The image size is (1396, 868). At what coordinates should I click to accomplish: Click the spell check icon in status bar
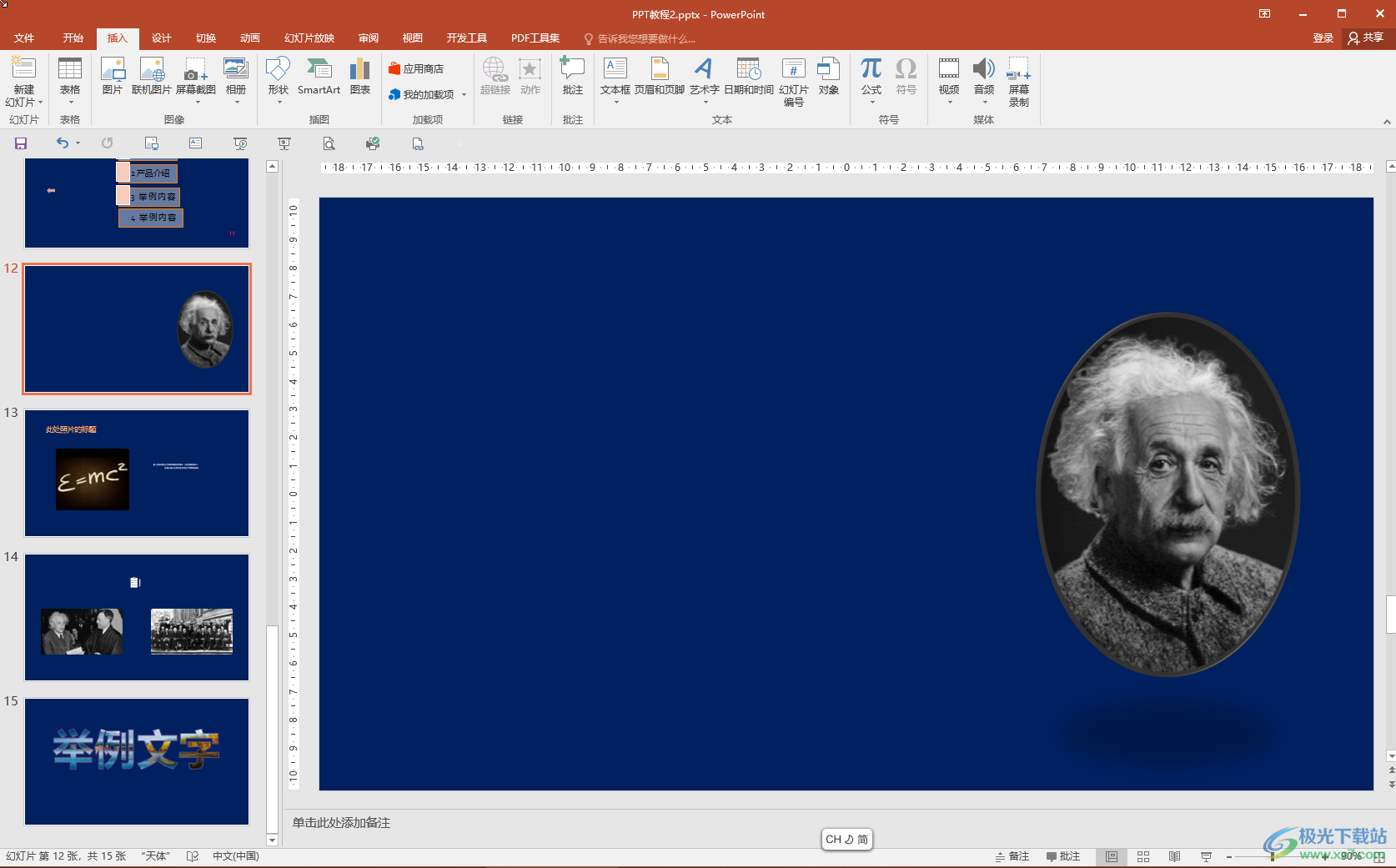193,856
